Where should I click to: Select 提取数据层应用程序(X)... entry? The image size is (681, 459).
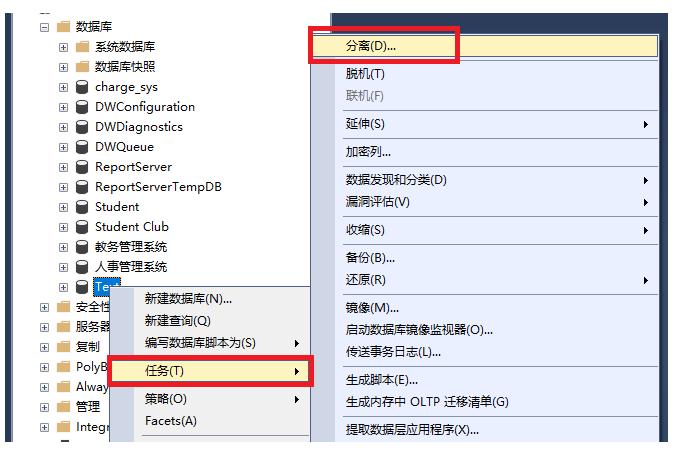point(485,430)
